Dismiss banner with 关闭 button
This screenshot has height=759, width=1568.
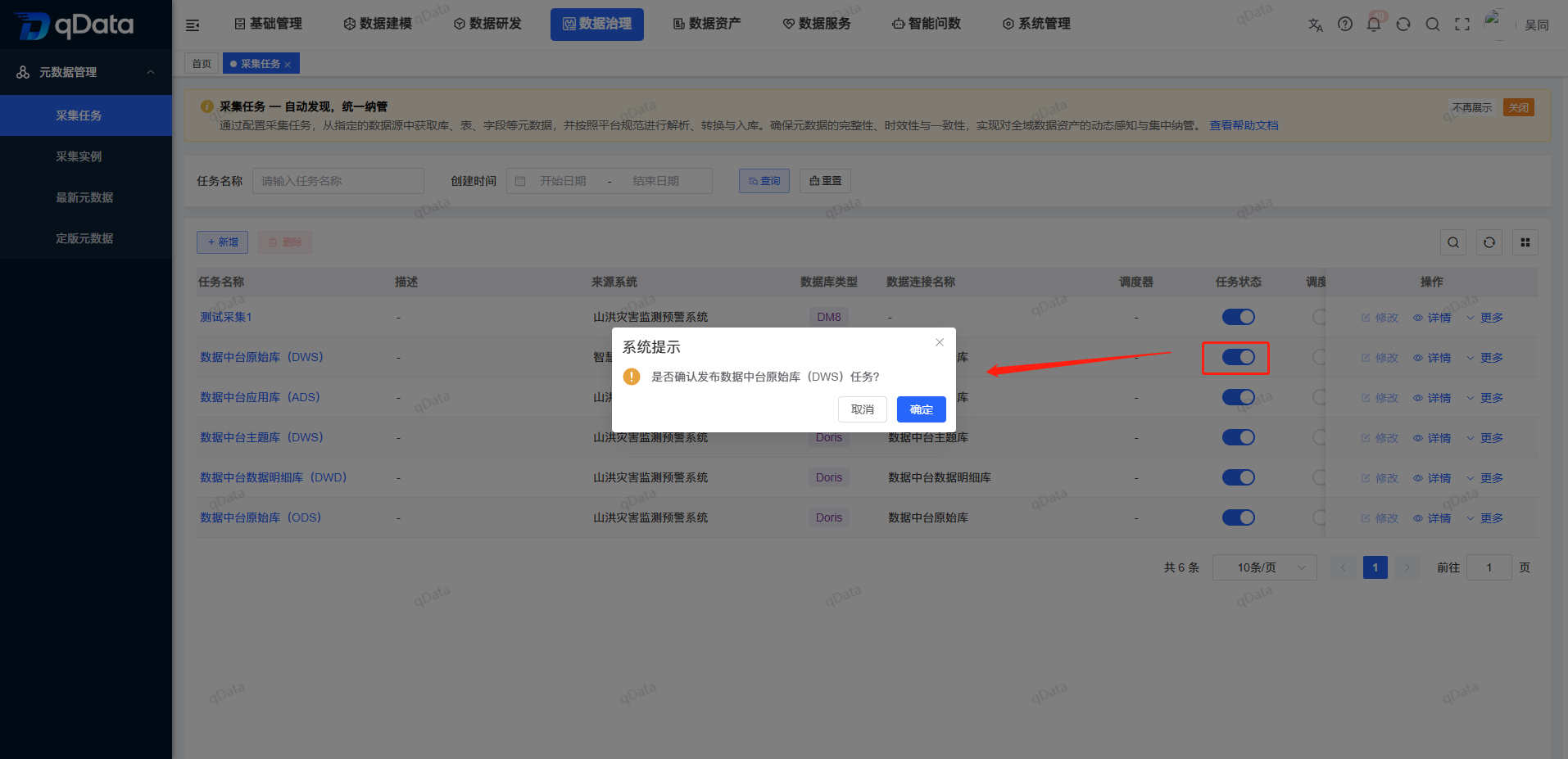(1519, 108)
